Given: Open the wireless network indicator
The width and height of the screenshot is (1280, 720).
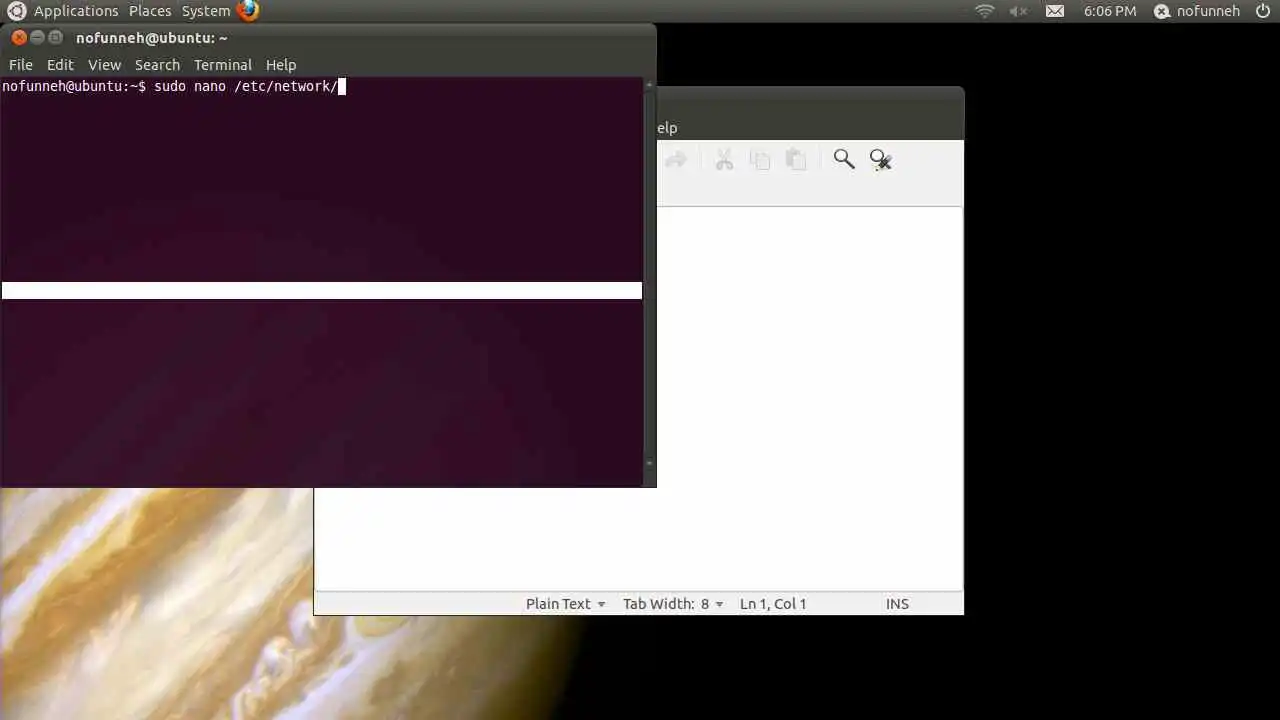Looking at the screenshot, I should click(985, 11).
